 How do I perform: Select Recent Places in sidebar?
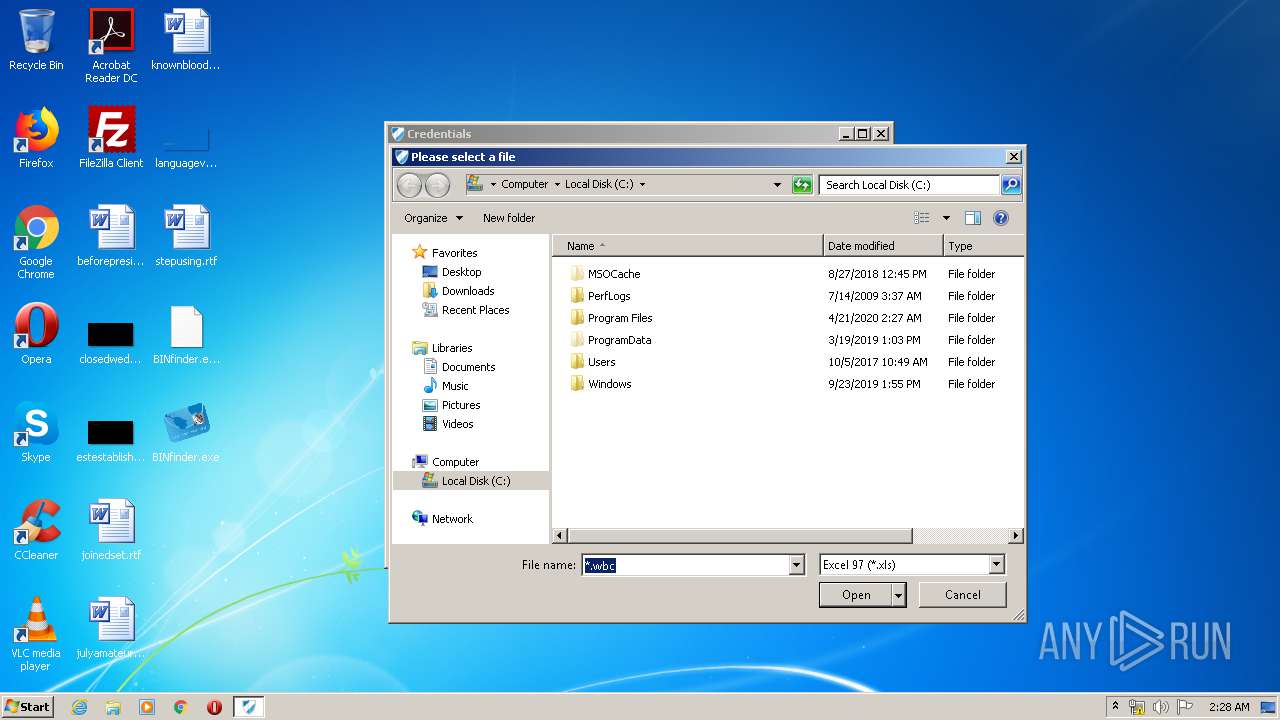[x=475, y=310]
